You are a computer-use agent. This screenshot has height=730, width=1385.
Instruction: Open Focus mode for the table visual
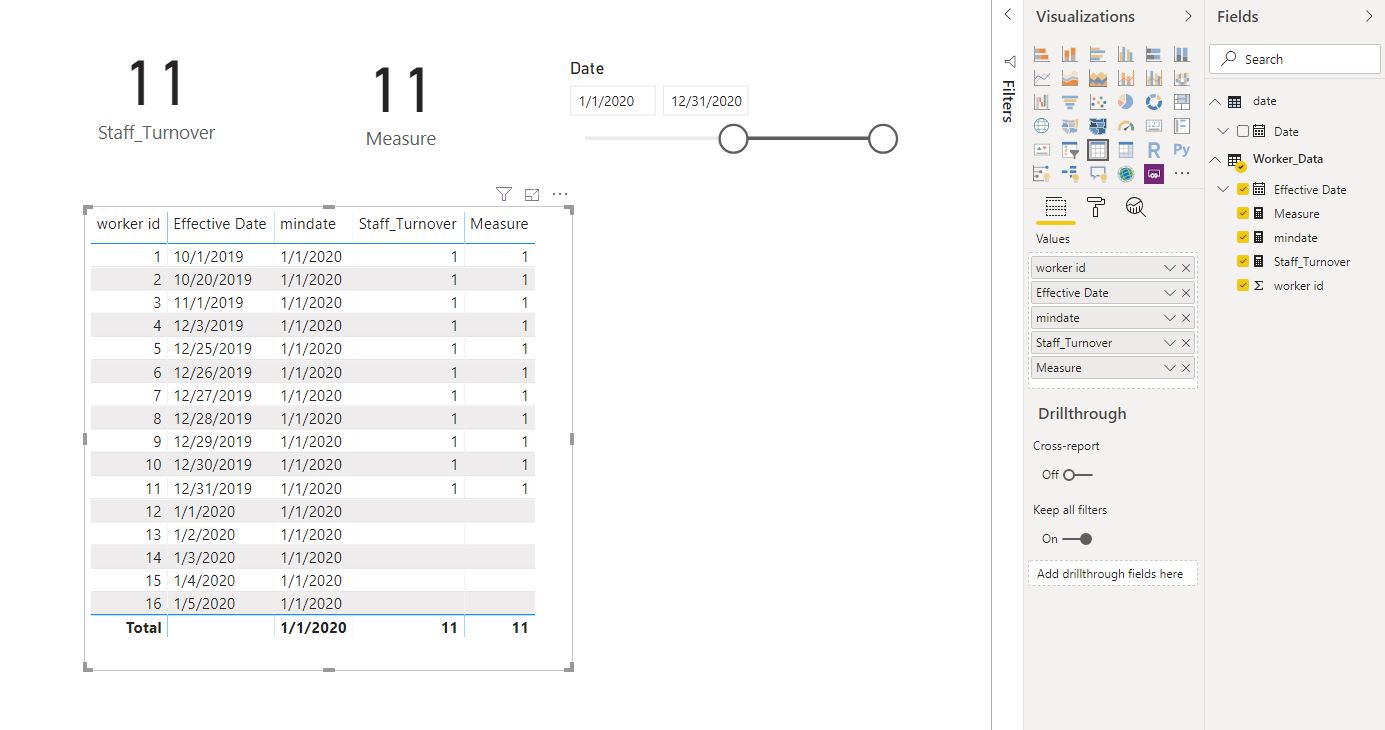(x=532, y=194)
